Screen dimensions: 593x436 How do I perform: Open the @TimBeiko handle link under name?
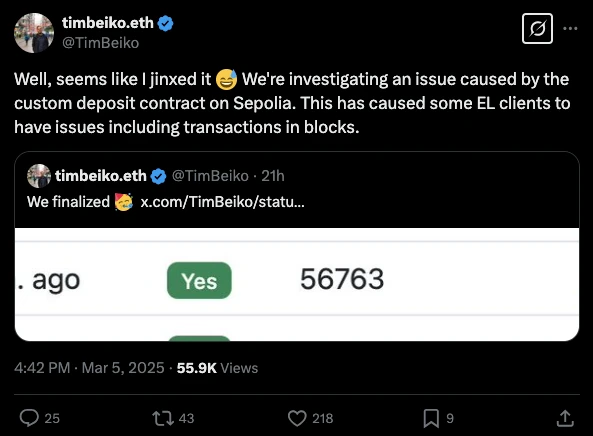click(x=101, y=43)
